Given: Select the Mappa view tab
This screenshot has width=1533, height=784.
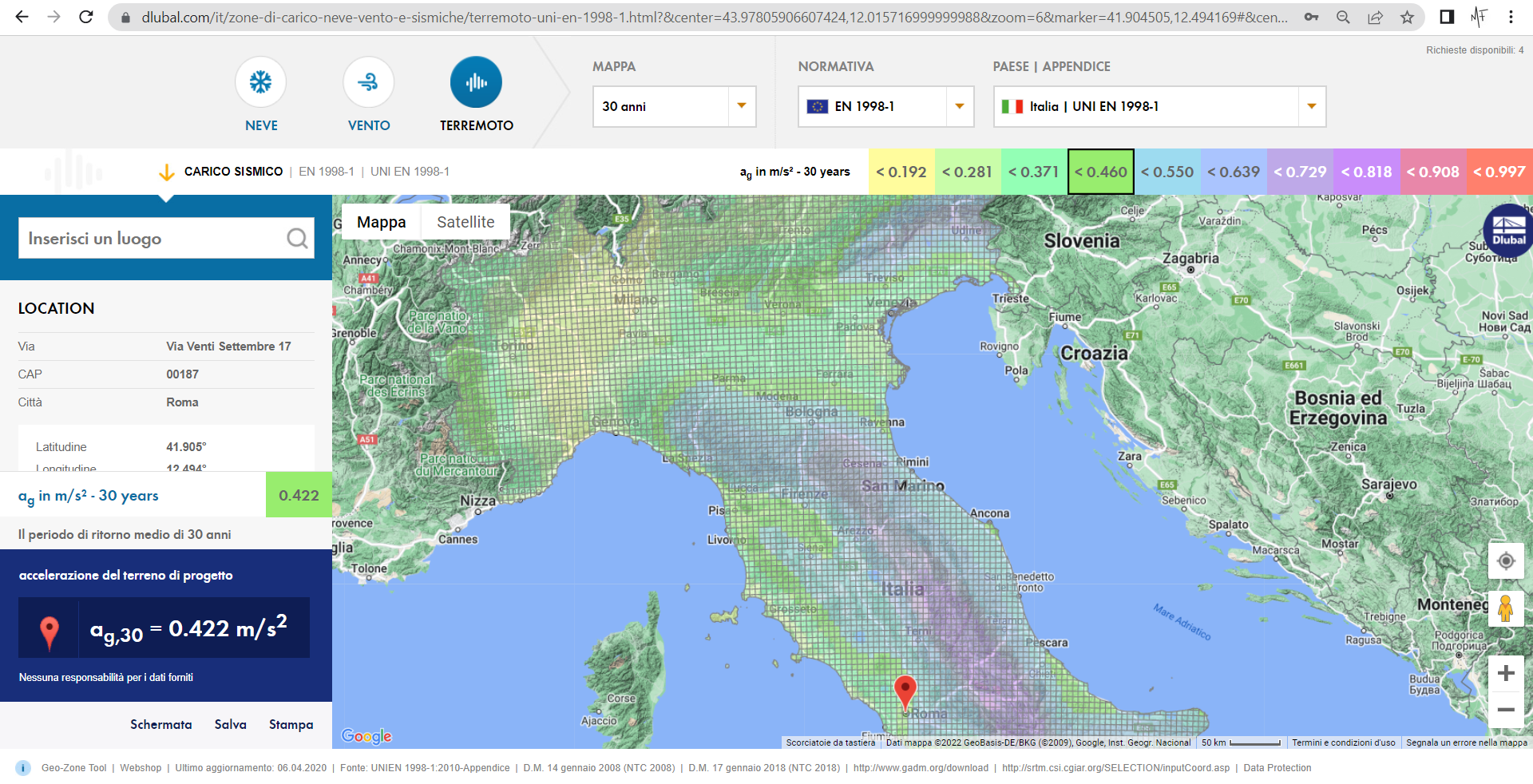Looking at the screenshot, I should tap(381, 221).
